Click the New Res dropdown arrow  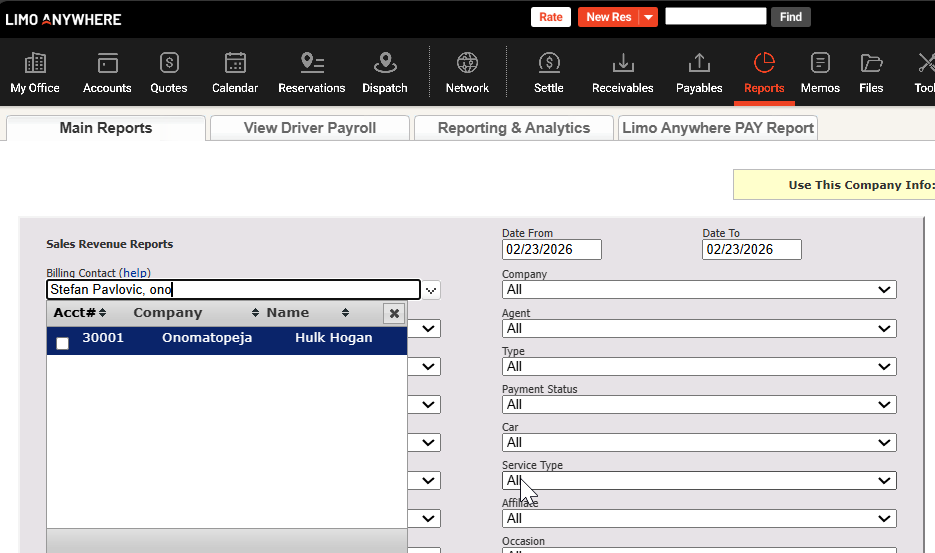(648, 17)
